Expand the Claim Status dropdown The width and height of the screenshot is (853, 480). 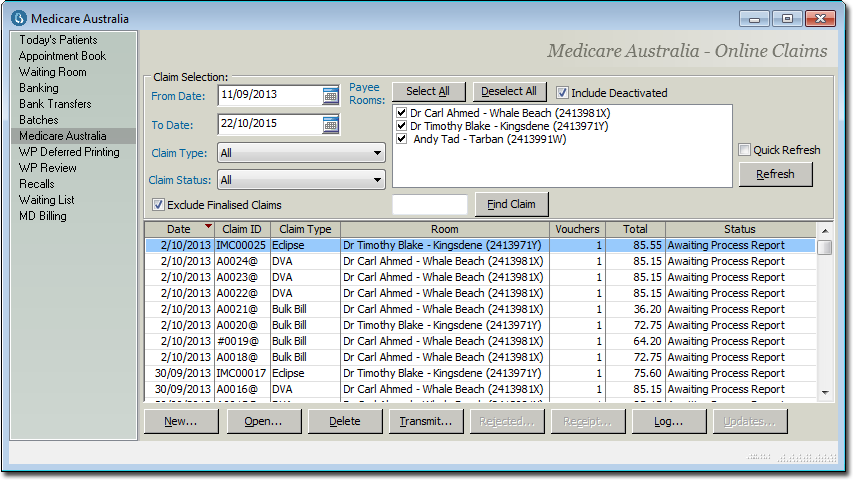tap(377, 181)
